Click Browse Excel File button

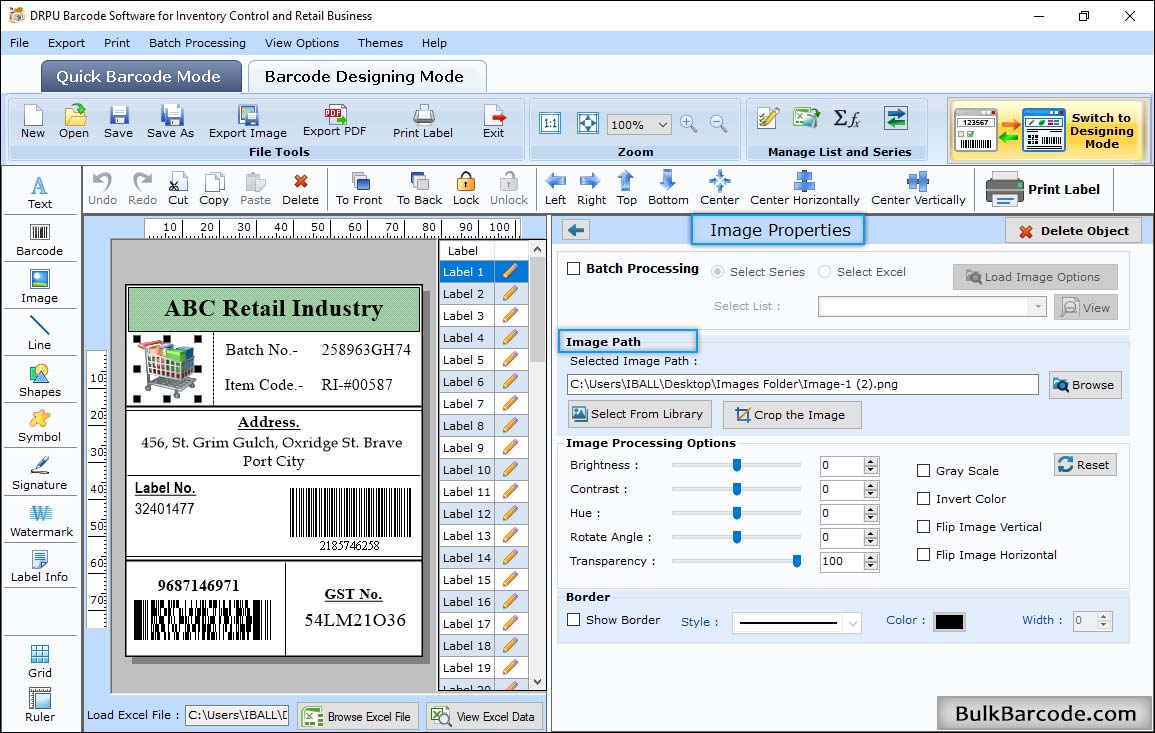click(358, 716)
